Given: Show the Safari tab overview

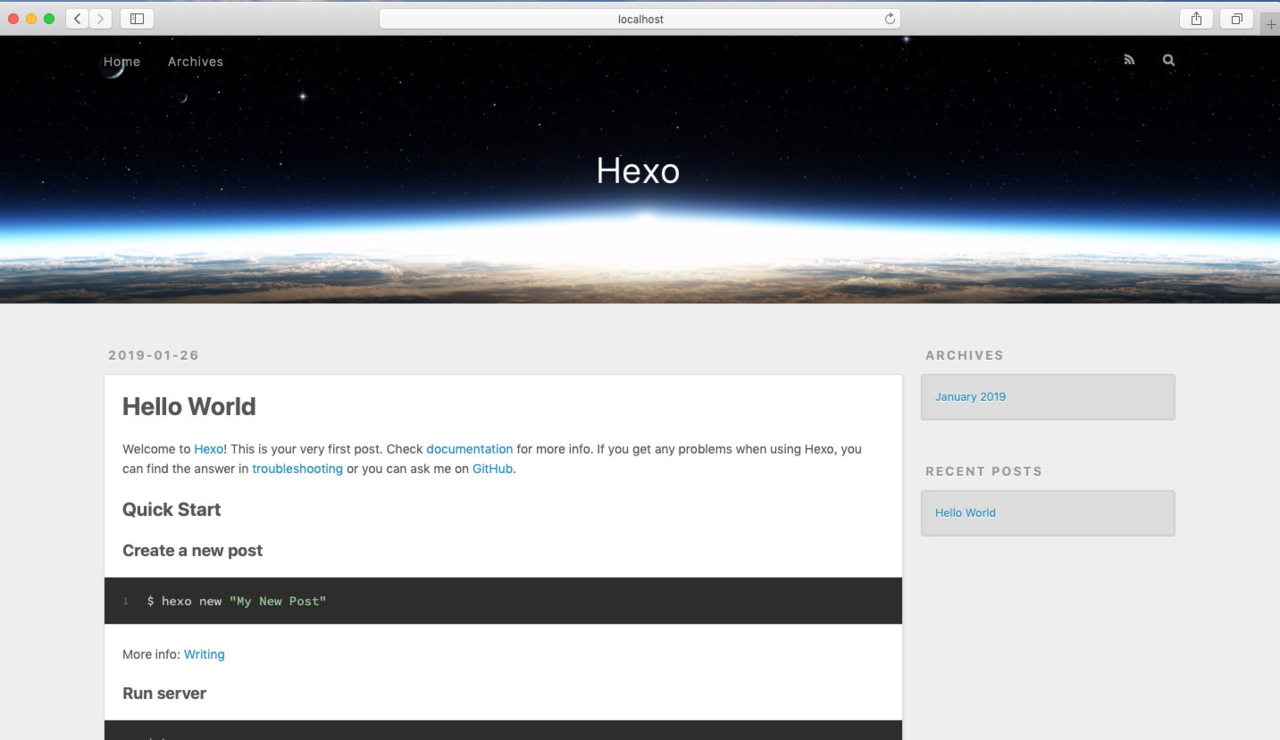Looking at the screenshot, I should pyautogui.click(x=1237, y=19).
